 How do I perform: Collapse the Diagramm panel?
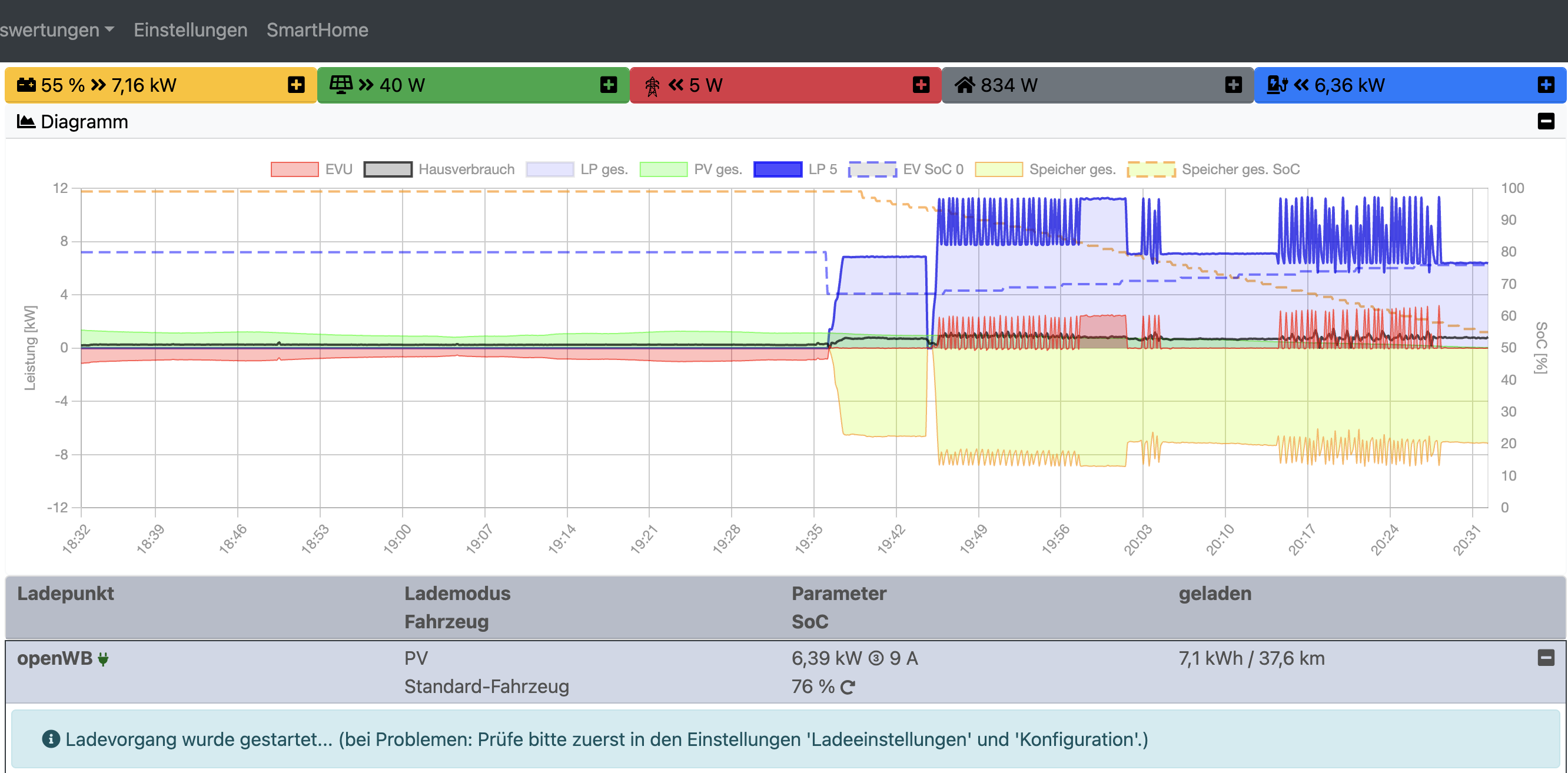(1546, 121)
